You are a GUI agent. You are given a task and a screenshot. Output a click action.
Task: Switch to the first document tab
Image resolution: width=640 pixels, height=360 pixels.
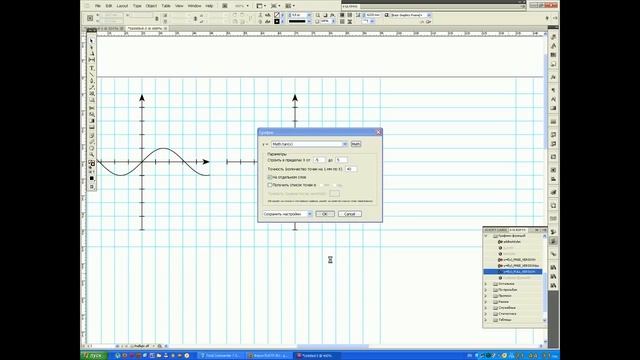[104, 29]
